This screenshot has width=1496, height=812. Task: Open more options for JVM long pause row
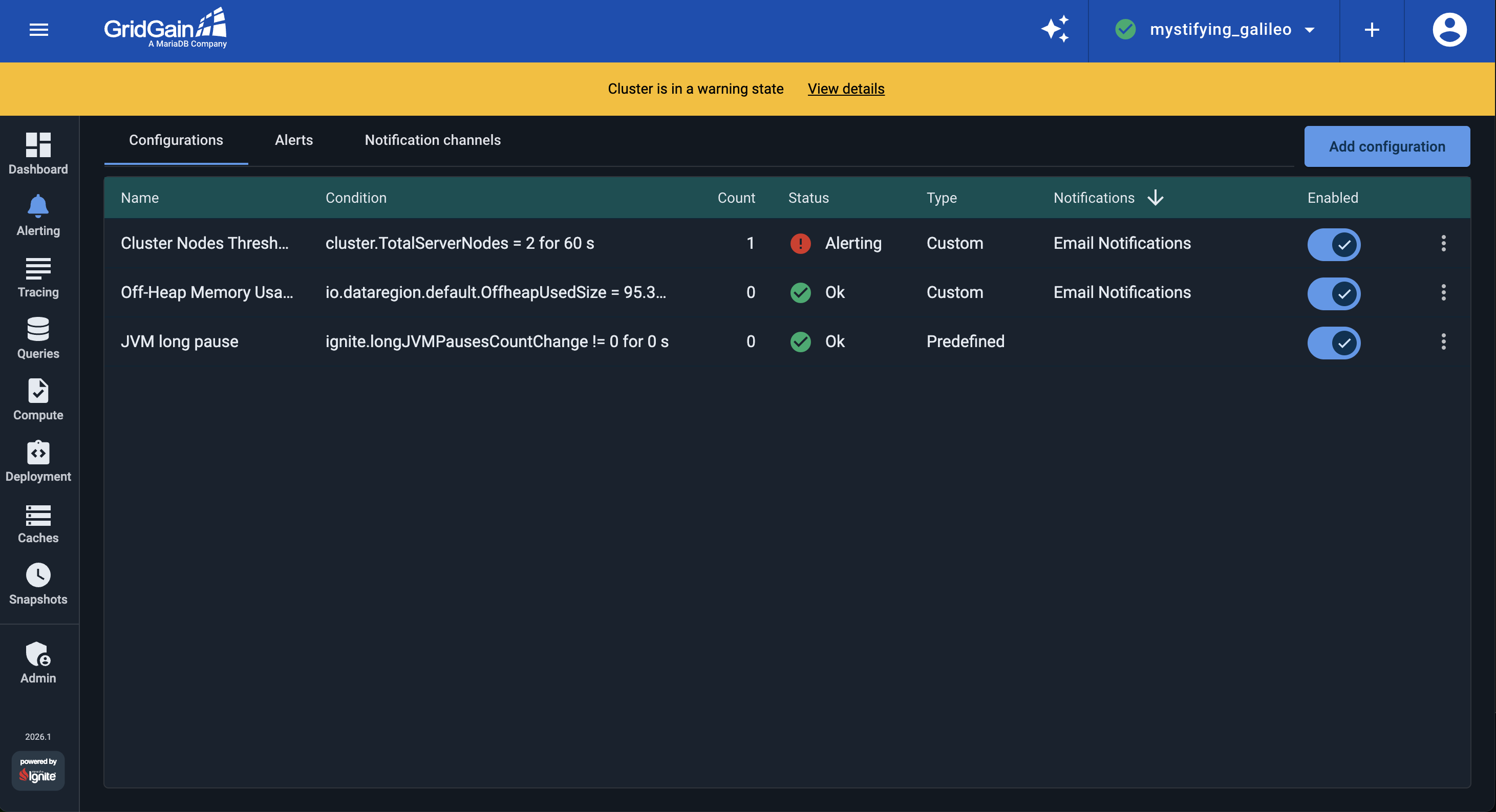[x=1443, y=341]
